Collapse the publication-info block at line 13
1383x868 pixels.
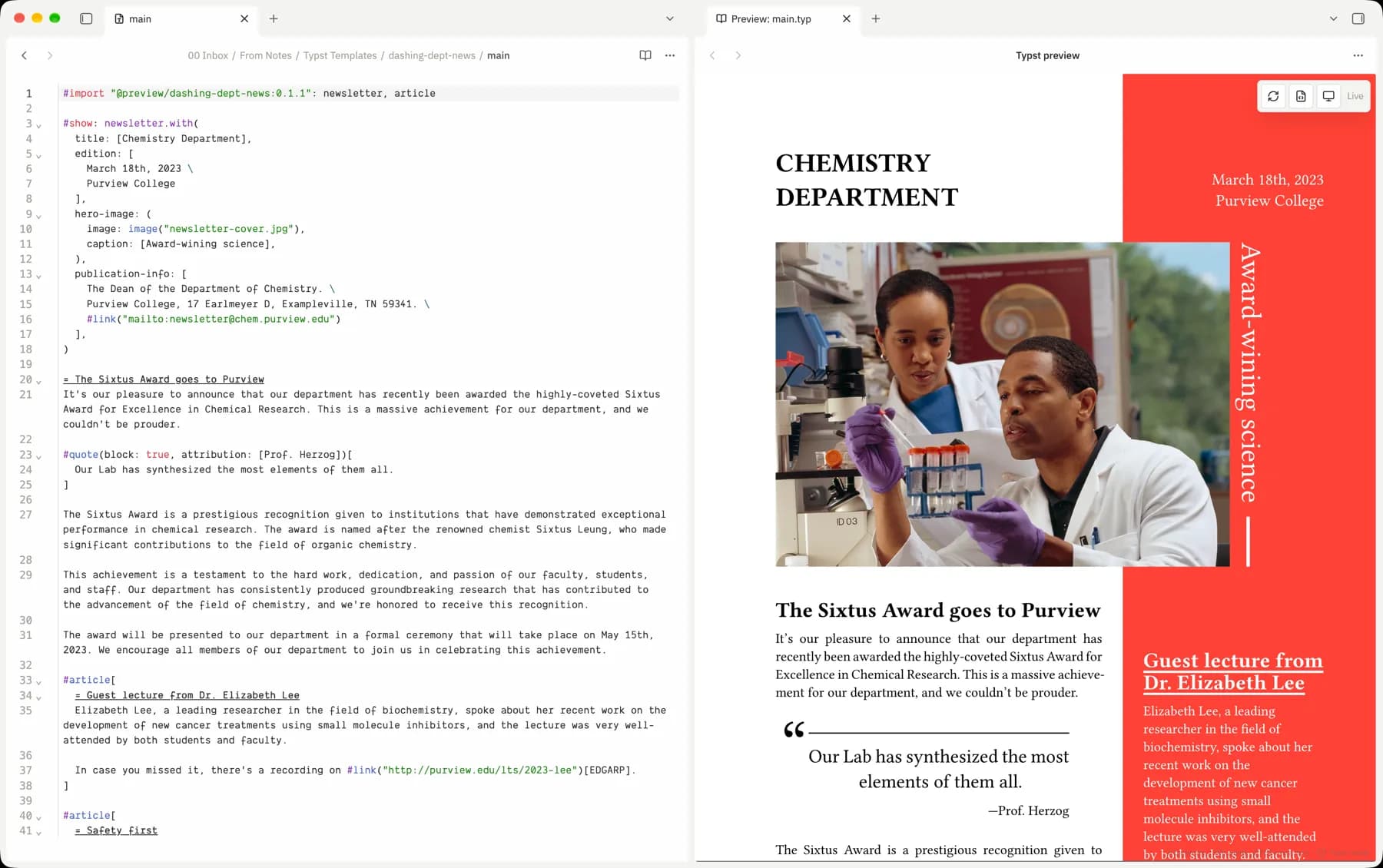coord(39,276)
